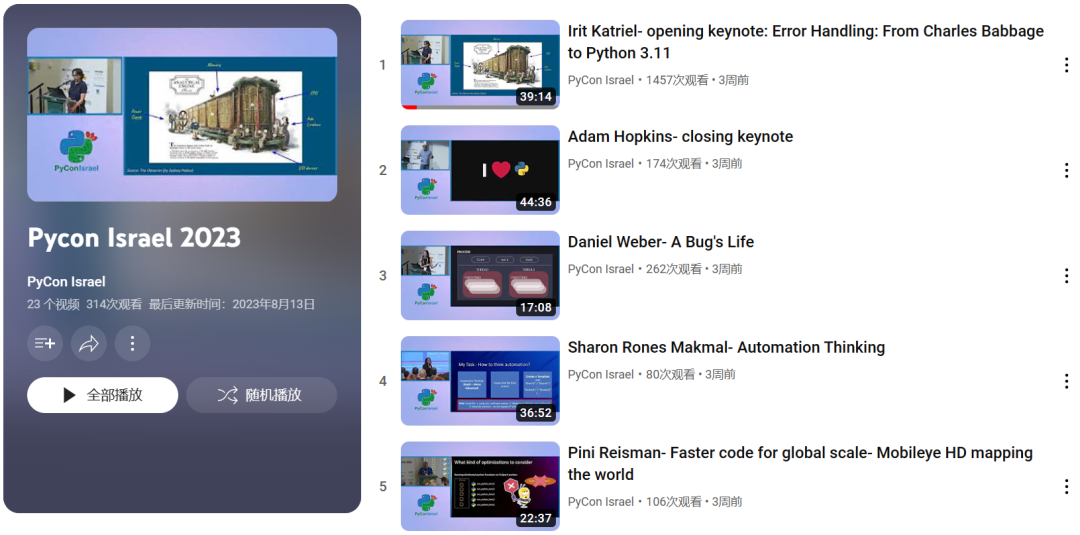Open more actions for Sharon Rones Makmal video
The height and width of the screenshot is (535, 1080).
click(1066, 381)
